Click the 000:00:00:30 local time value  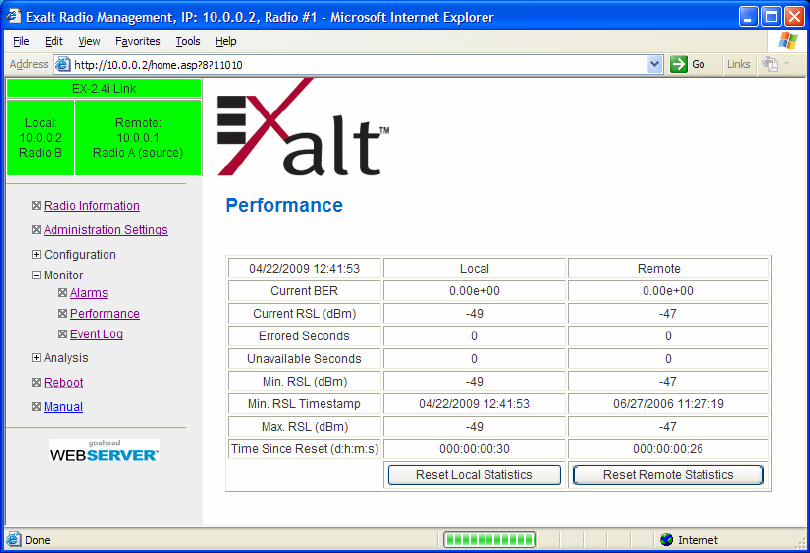474,449
